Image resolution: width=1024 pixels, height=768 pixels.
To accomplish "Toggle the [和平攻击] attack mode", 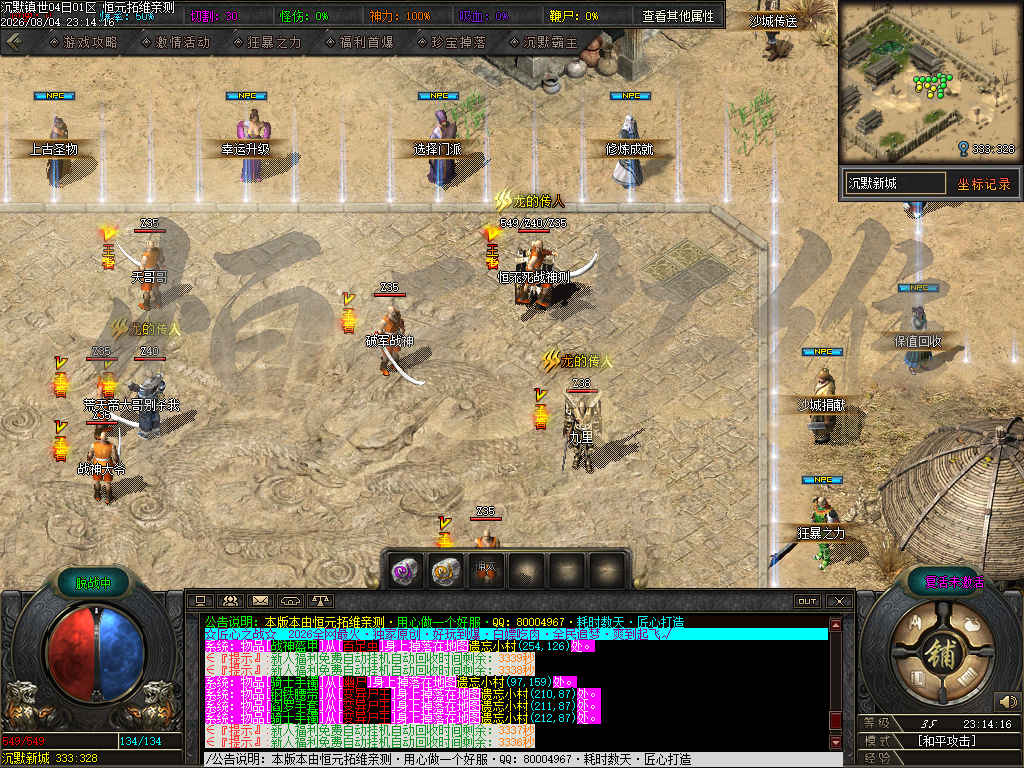I will [946, 741].
